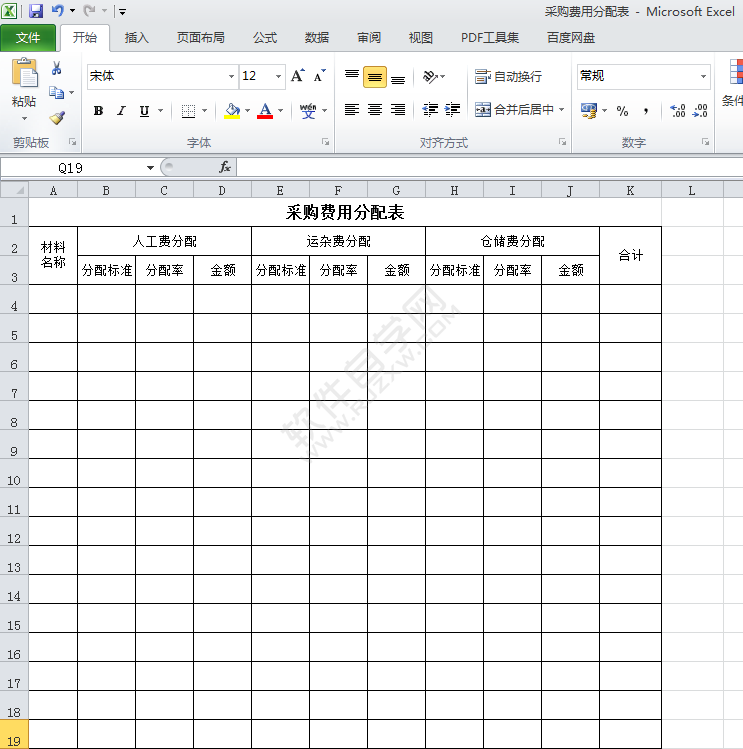Click the 合计 header cell
Image resolution: width=743 pixels, height=749 pixels.
point(631,256)
